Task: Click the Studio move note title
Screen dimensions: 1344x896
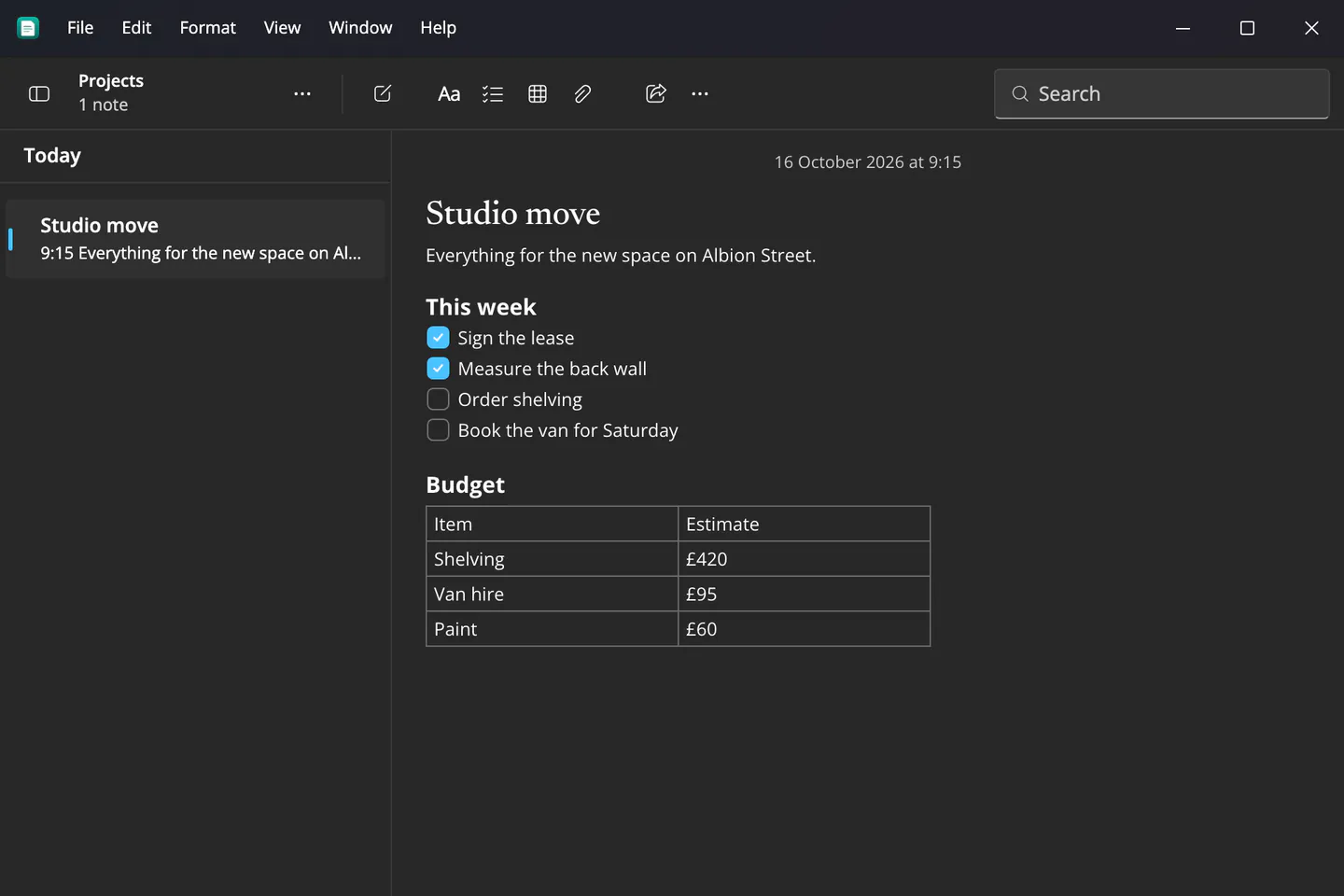Action: (x=512, y=214)
